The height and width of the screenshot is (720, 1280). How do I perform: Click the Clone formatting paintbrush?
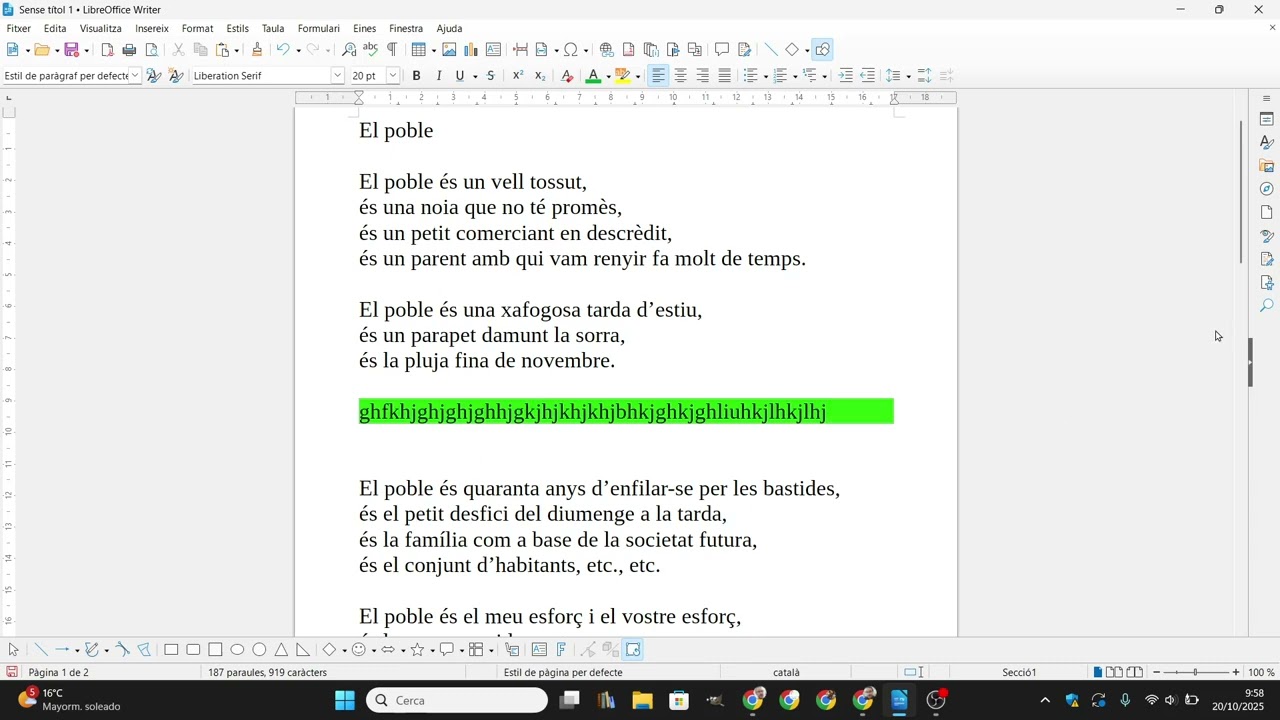[257, 49]
